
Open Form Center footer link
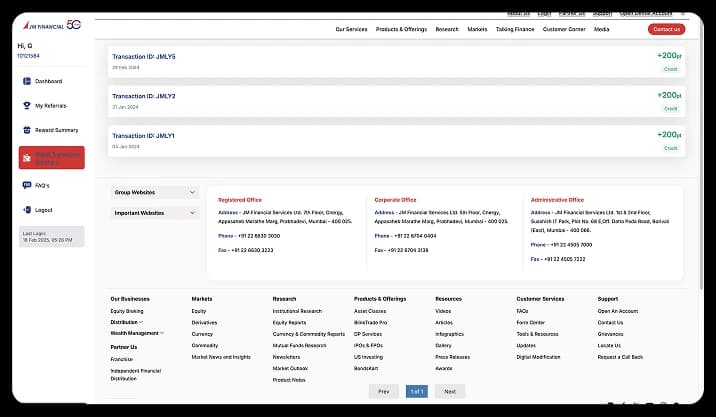point(531,322)
